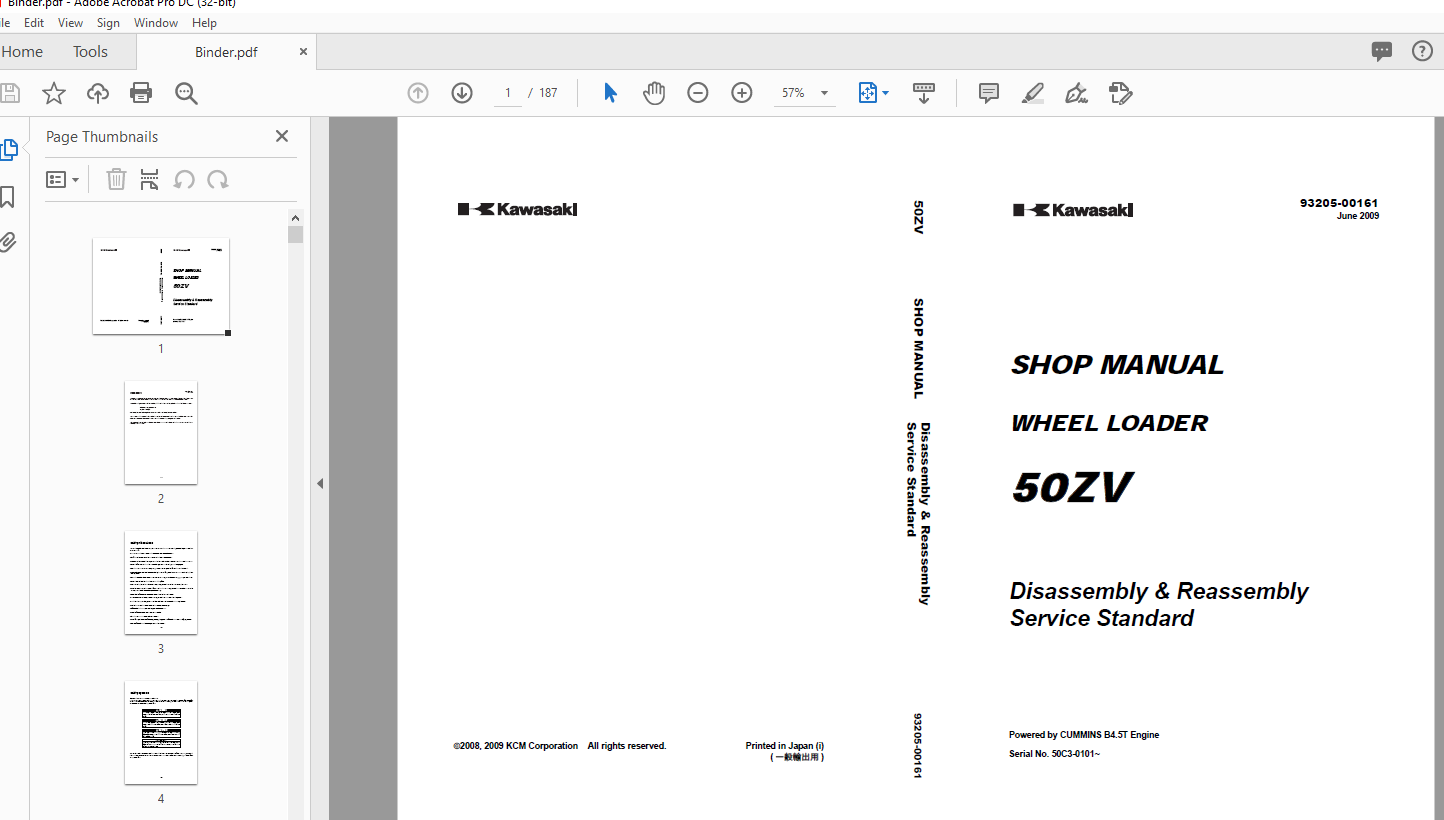Image resolution: width=1444 pixels, height=820 pixels.
Task: Click the 'WHEEL LOADER' heading text
Action: [1109, 423]
